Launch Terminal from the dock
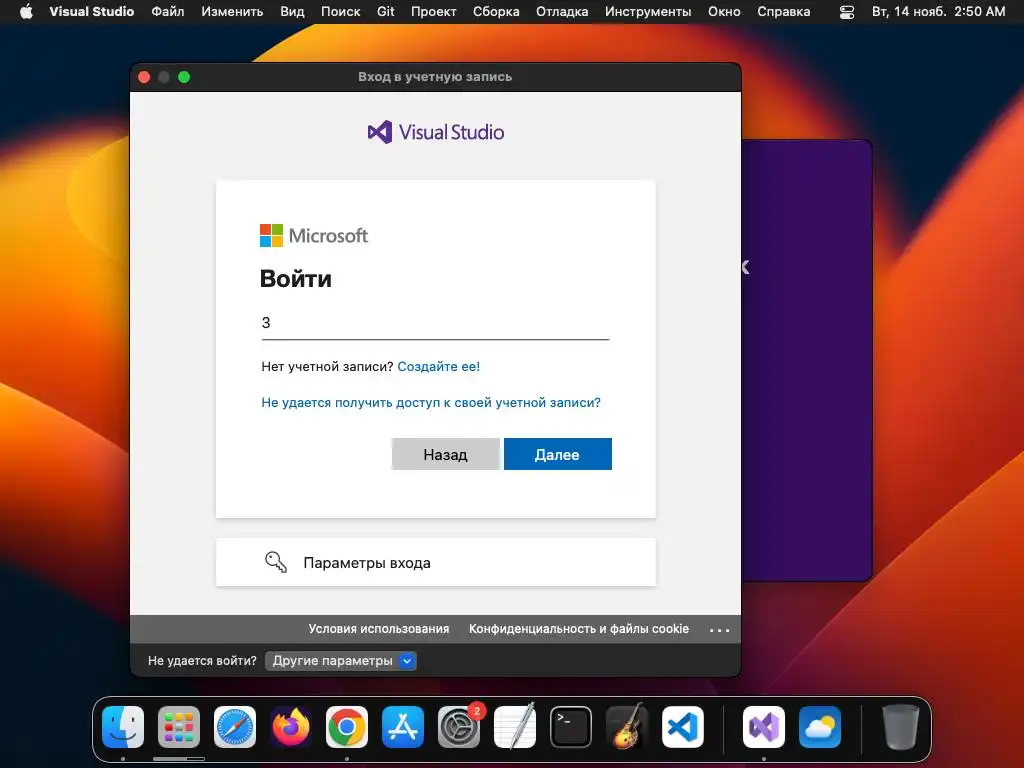The image size is (1024, 768). 571,727
